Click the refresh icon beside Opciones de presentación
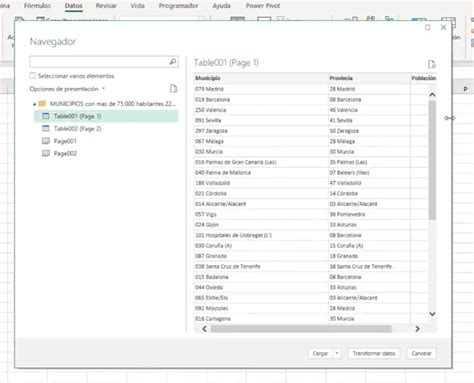The height and width of the screenshot is (383, 474). (x=173, y=89)
